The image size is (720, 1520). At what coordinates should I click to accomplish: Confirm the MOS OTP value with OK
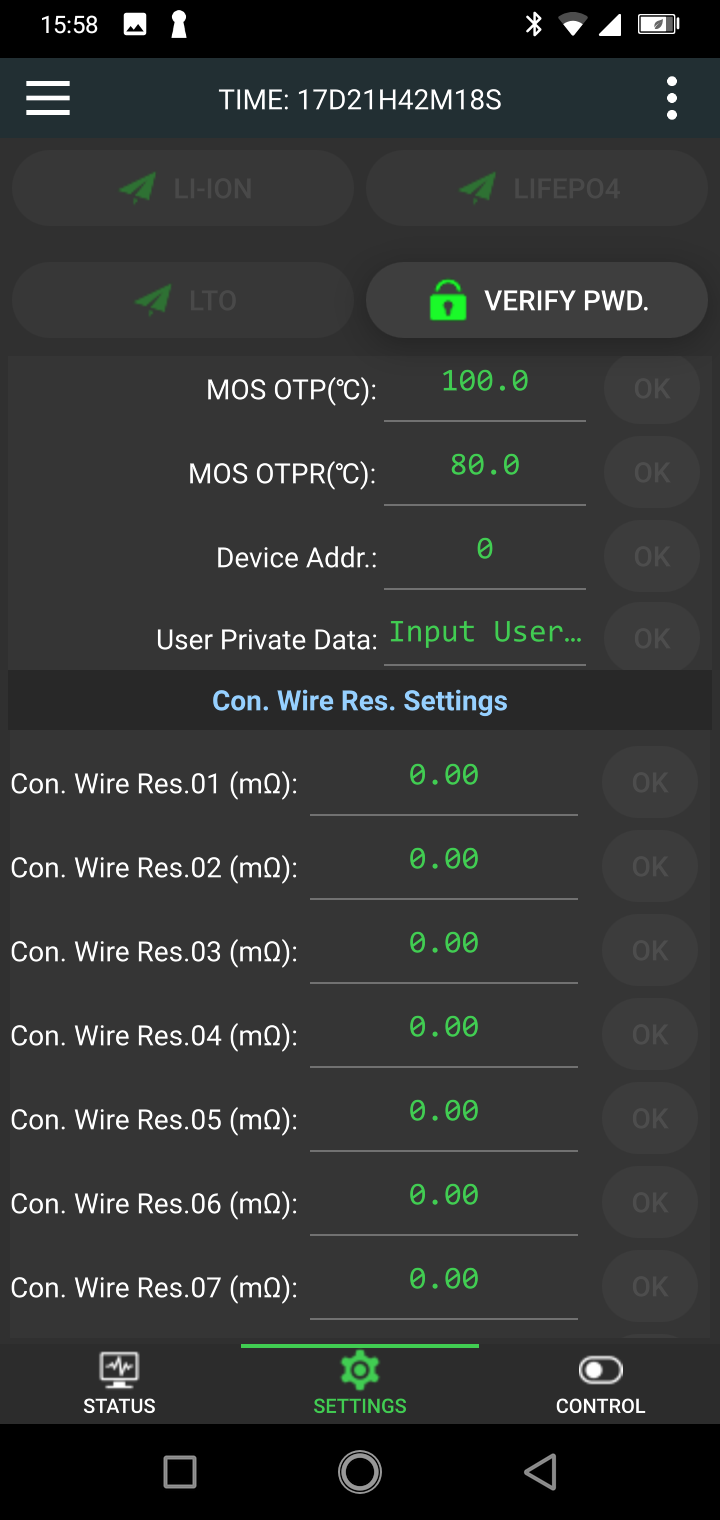pyautogui.click(x=652, y=388)
